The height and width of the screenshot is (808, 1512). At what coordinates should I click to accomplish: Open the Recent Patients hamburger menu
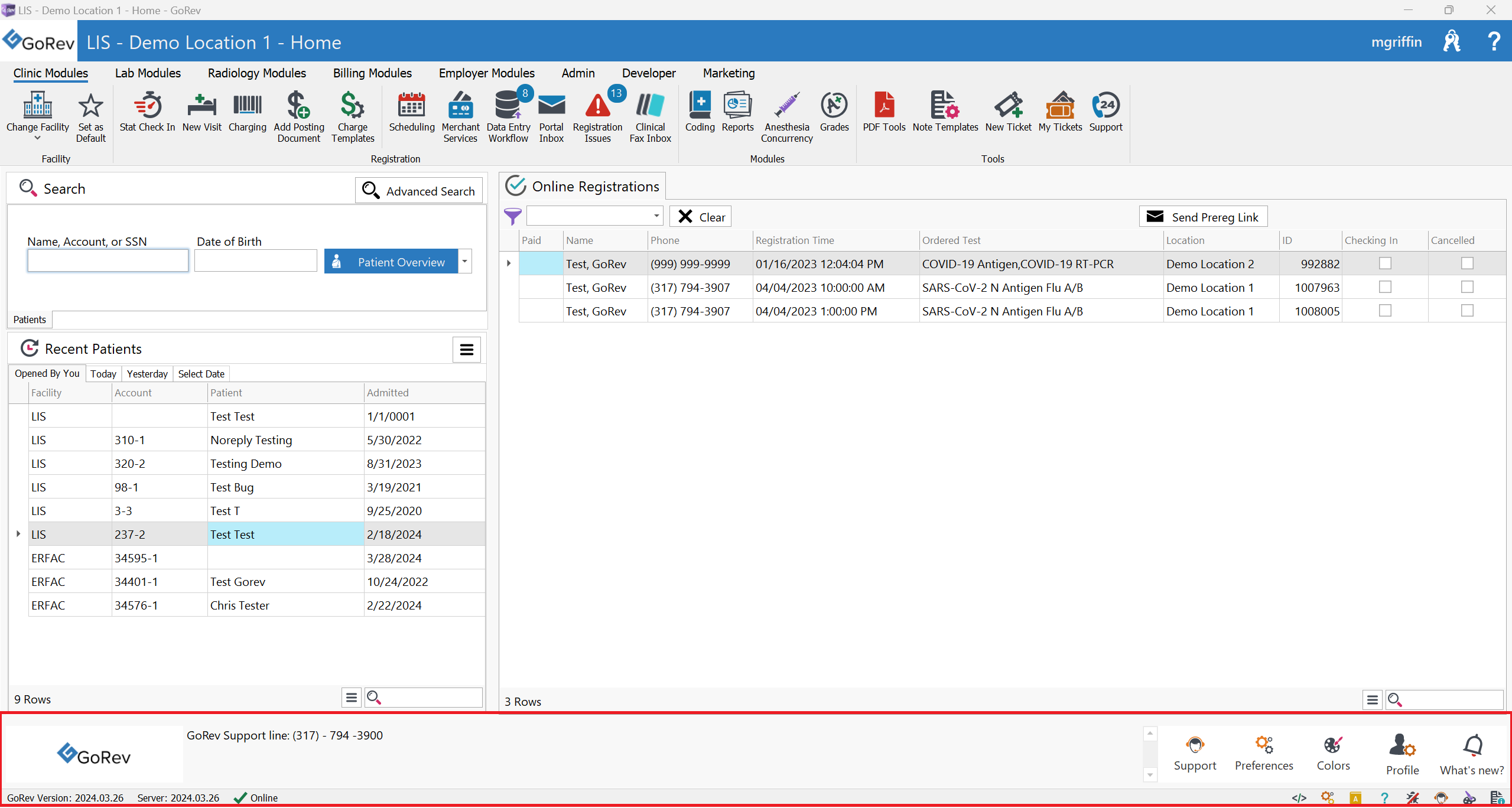[467, 350]
